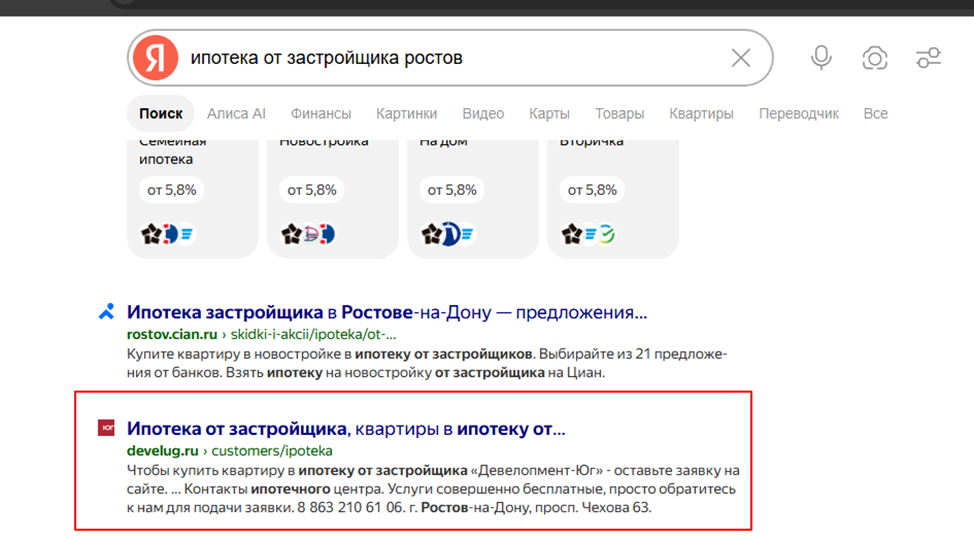Click bank logos in На дом card
Viewport: 974px width, 539px height.
(448, 234)
